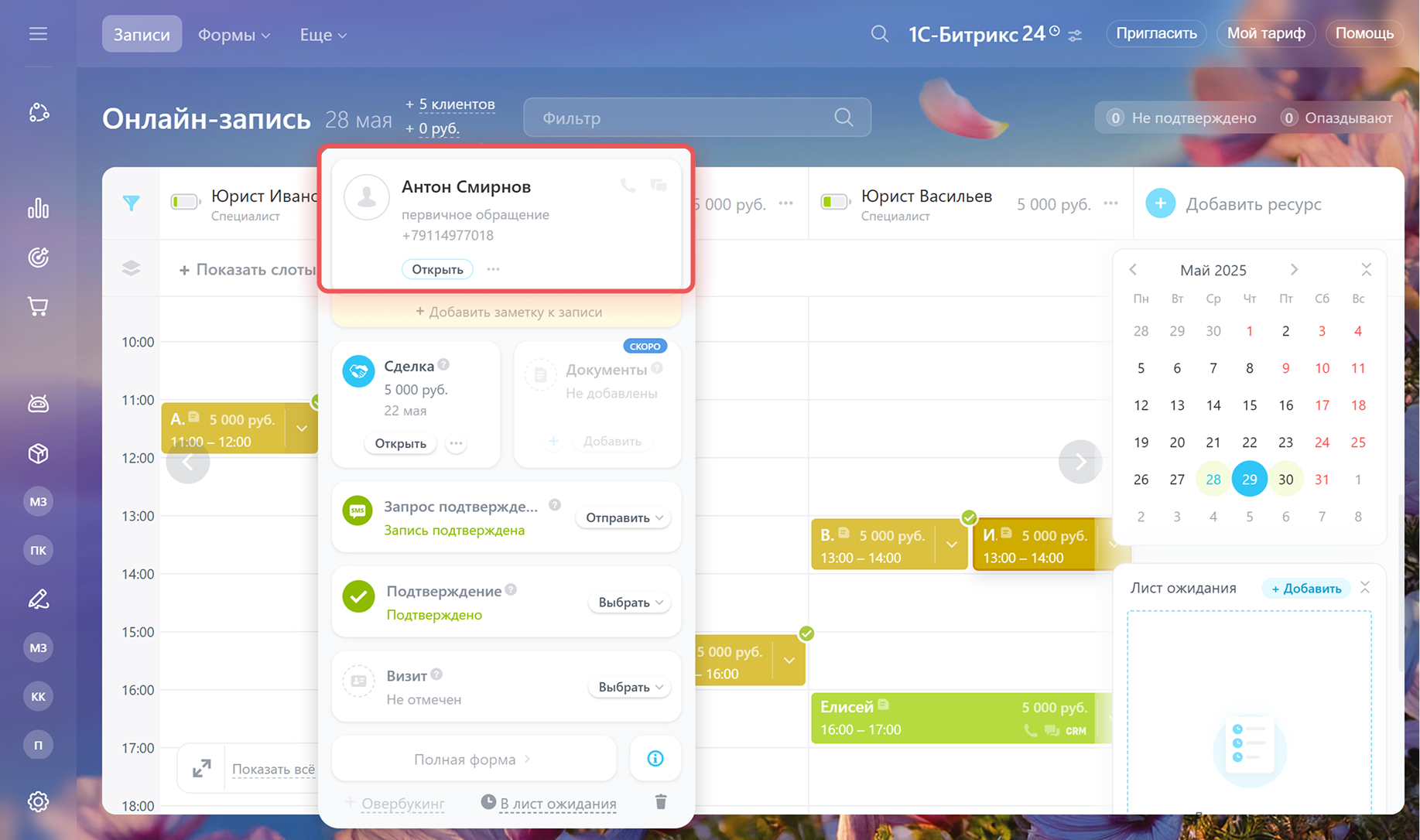
Task: Open the filter funnel icon above the schedule
Action: [132, 203]
